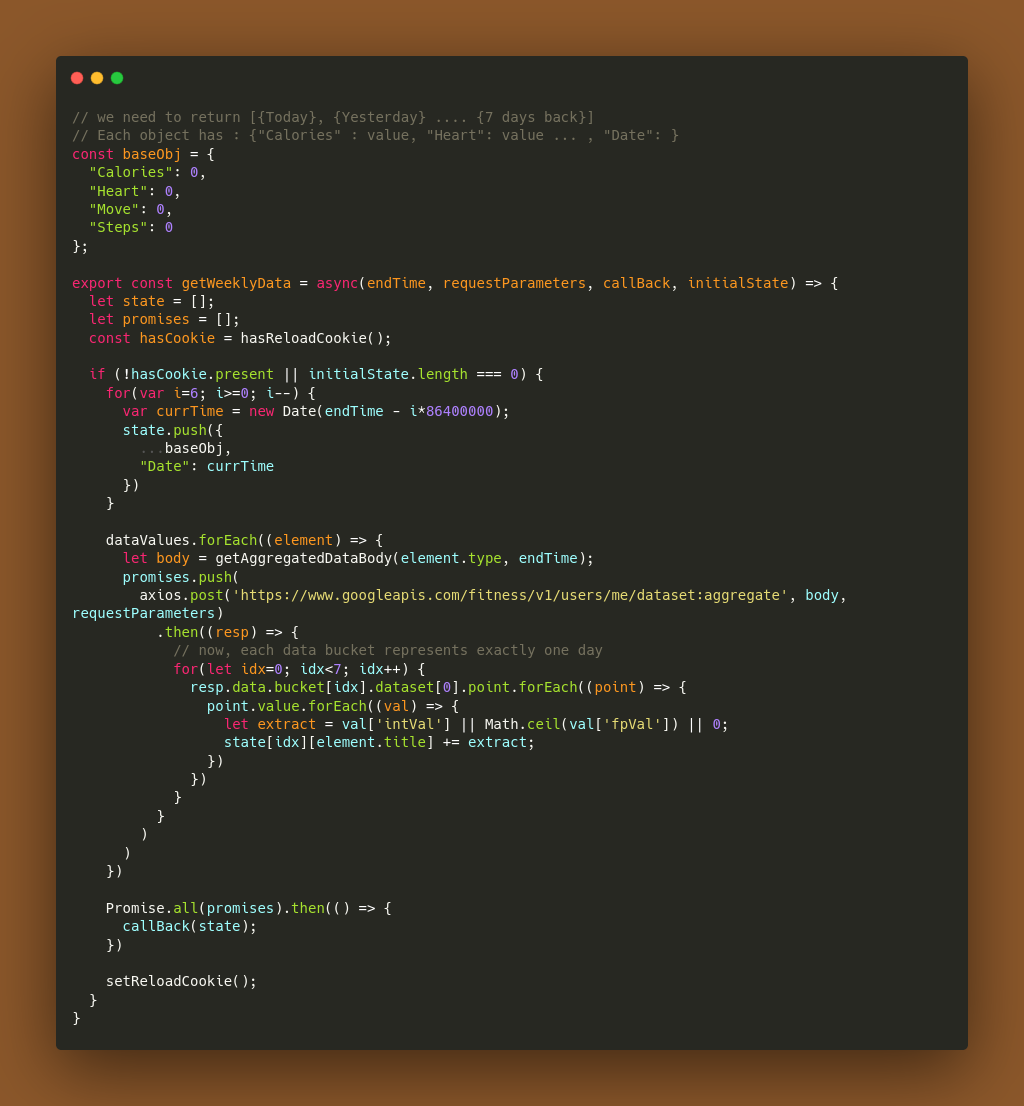Screen dimensions: 1024x1106
Task: Click 'Promise.all(promises)' call
Action: [194, 908]
